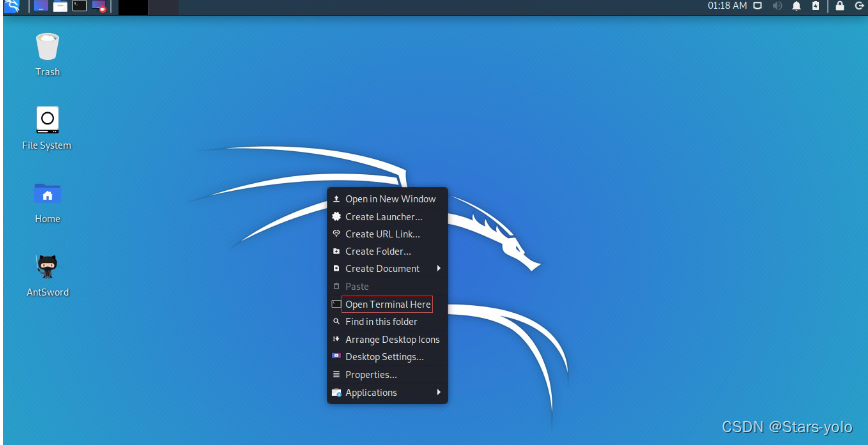The image size is (868, 445).
Task: Open Desktop Settings... from context menu
Action: point(388,356)
